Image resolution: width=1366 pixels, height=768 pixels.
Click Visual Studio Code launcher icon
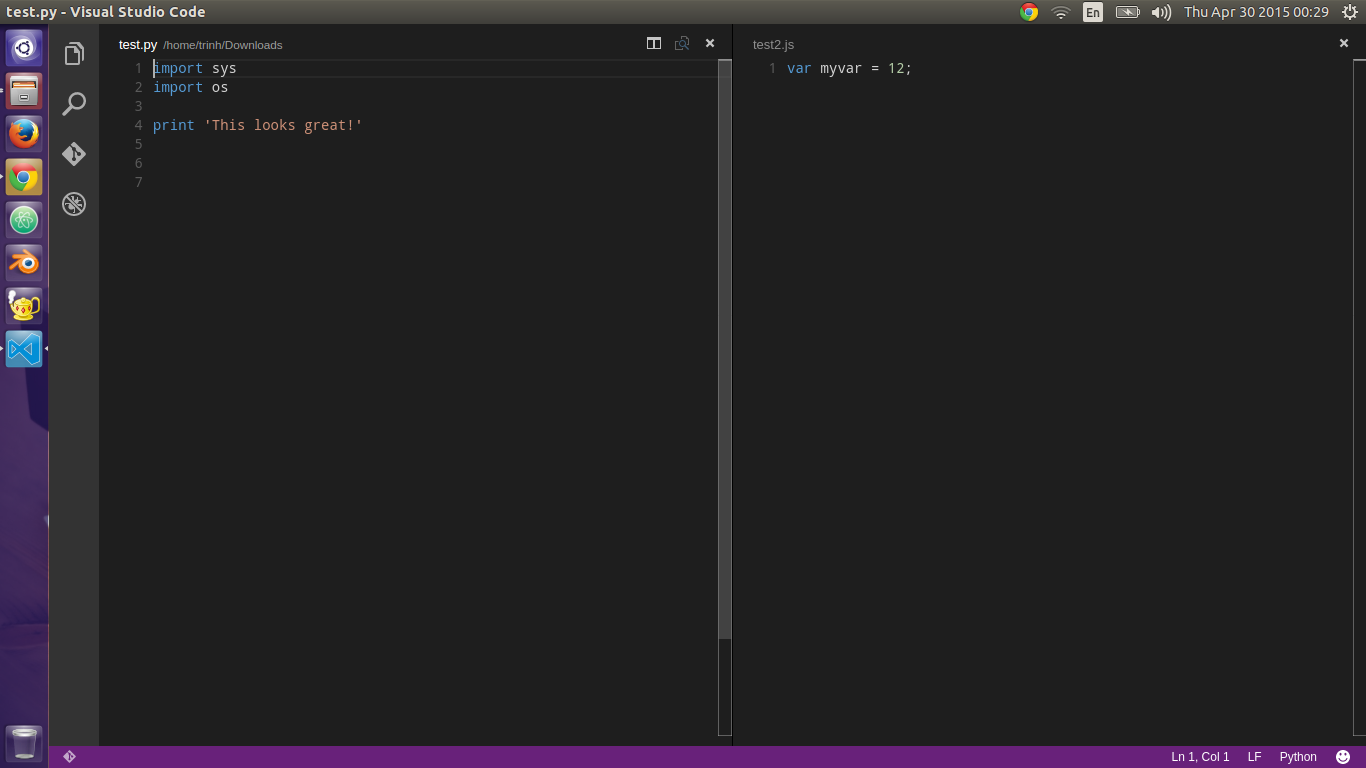(24, 349)
